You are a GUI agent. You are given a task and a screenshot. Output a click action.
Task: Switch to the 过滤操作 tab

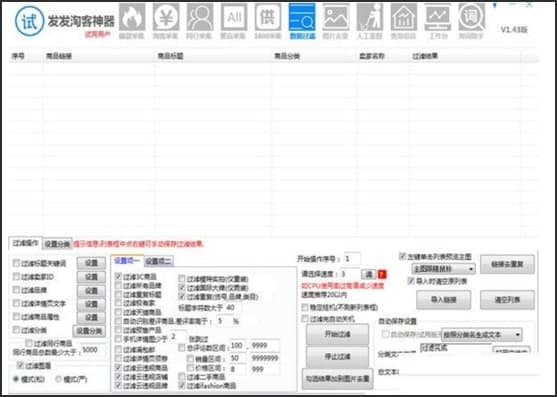(25, 243)
